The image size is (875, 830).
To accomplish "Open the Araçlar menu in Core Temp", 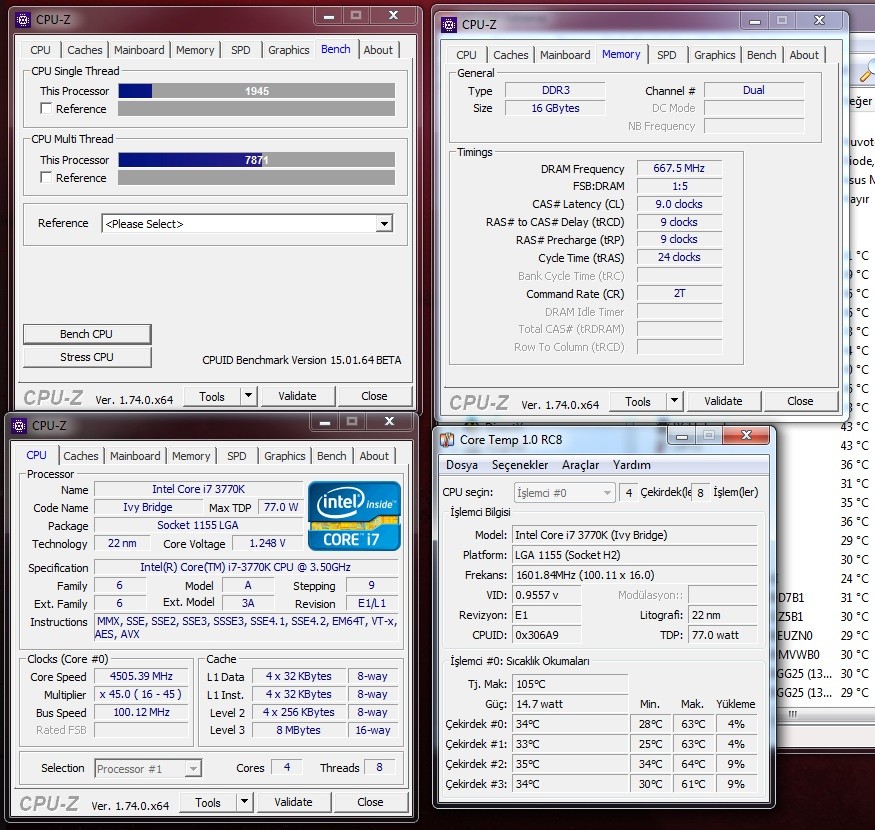I will pyautogui.click(x=580, y=465).
